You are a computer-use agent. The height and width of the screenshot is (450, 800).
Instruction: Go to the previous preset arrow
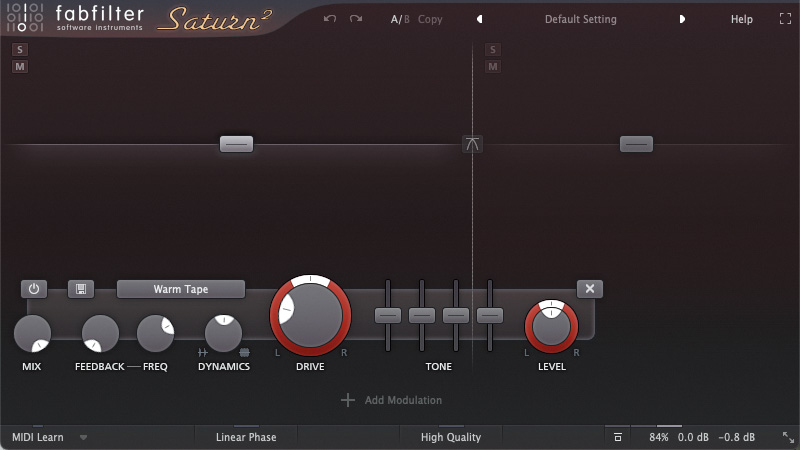(x=480, y=19)
